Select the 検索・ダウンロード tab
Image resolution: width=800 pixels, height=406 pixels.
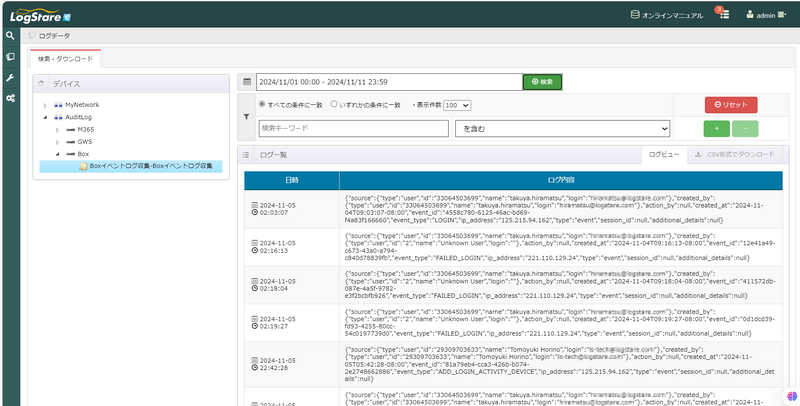(64, 59)
